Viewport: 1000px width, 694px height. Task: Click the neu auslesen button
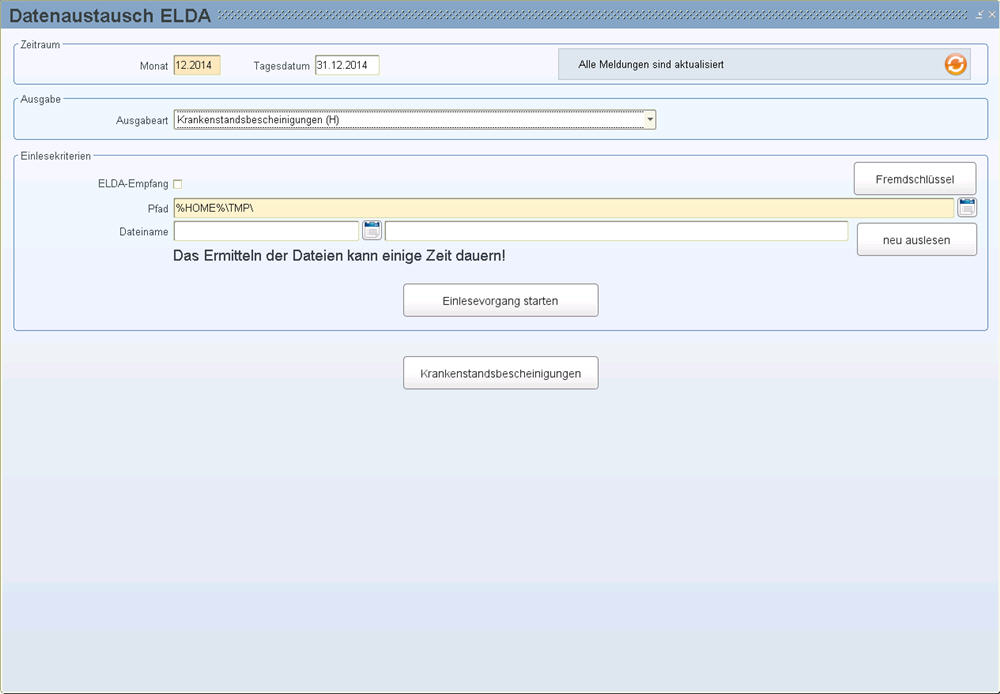916,239
